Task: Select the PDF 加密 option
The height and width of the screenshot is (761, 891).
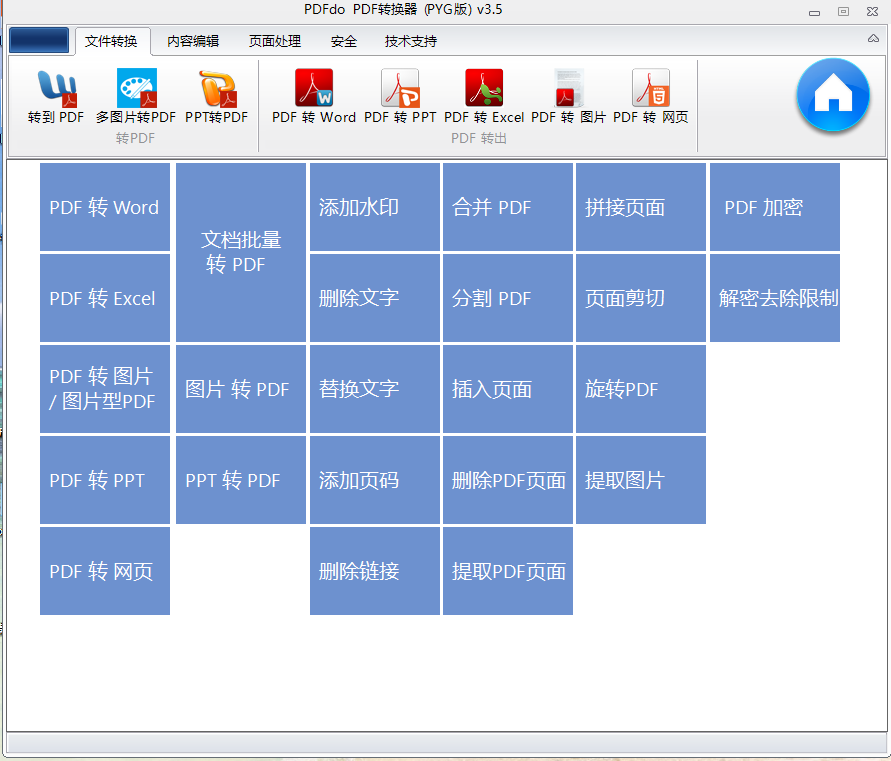Action: (x=774, y=207)
